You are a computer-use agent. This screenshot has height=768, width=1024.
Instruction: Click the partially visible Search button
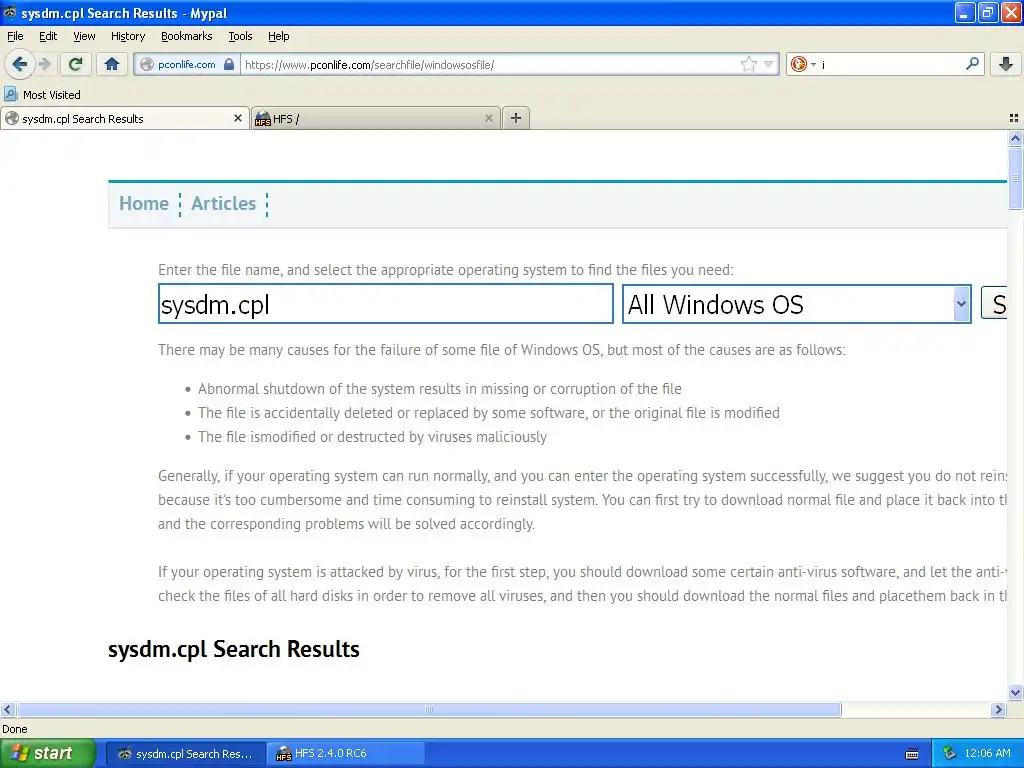click(994, 304)
